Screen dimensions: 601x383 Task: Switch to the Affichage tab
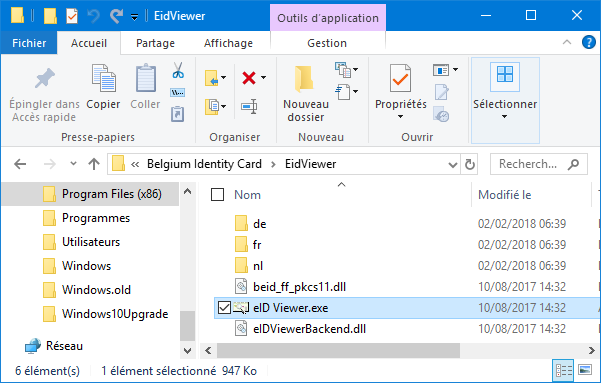(228, 43)
